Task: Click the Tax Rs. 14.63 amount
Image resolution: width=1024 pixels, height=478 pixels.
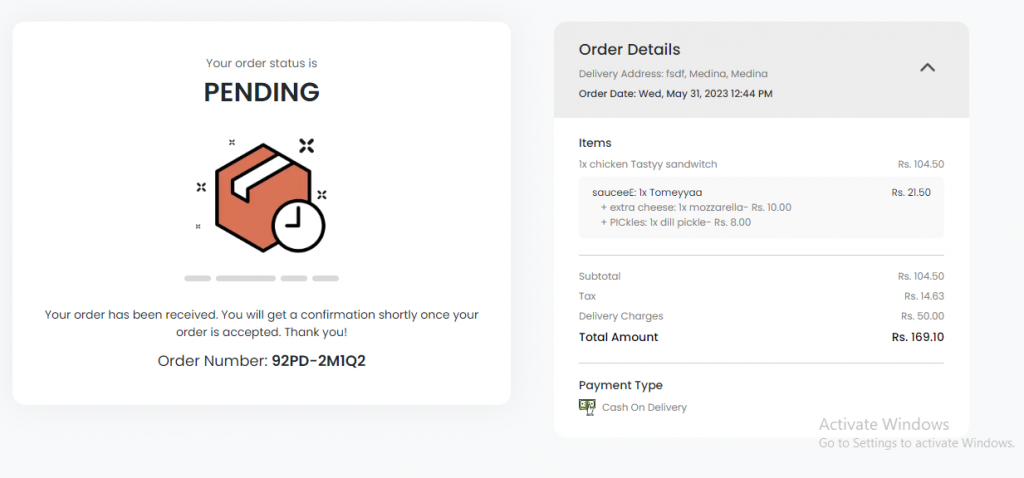Action: point(924,296)
